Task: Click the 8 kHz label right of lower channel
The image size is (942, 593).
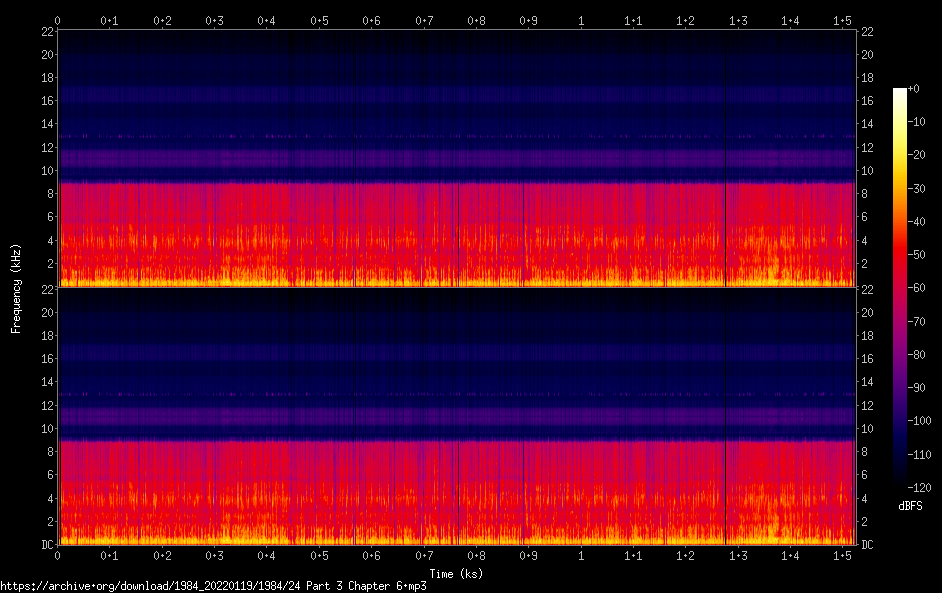Action: (865, 452)
